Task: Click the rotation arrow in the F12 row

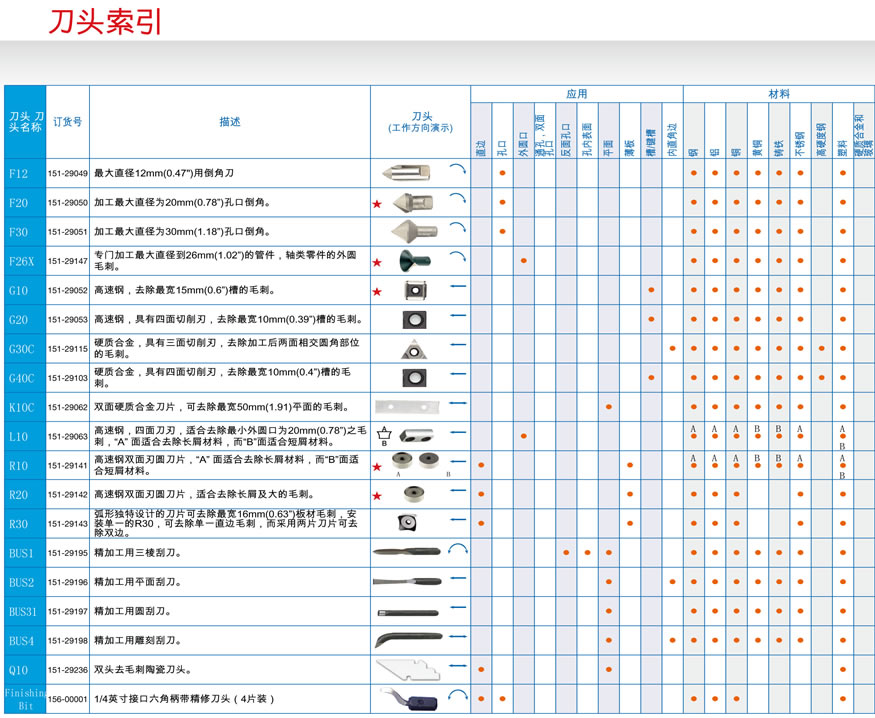Action: 458,168
